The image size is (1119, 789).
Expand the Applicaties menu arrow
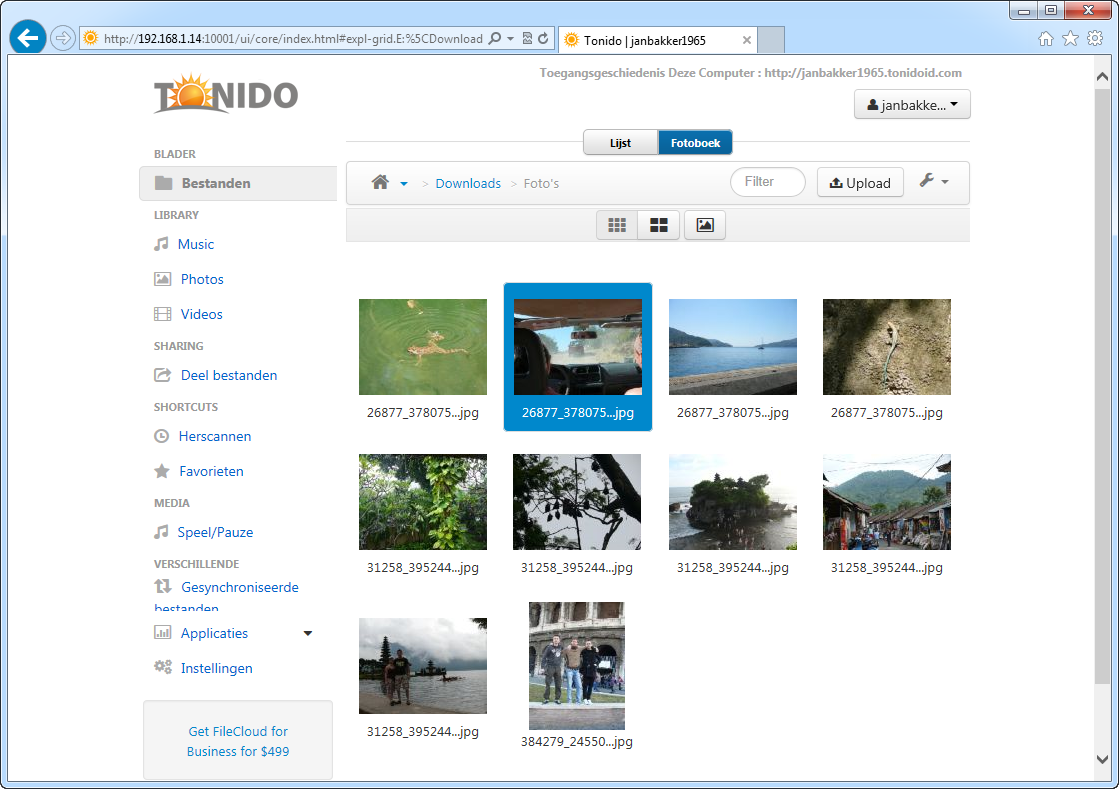(x=308, y=633)
